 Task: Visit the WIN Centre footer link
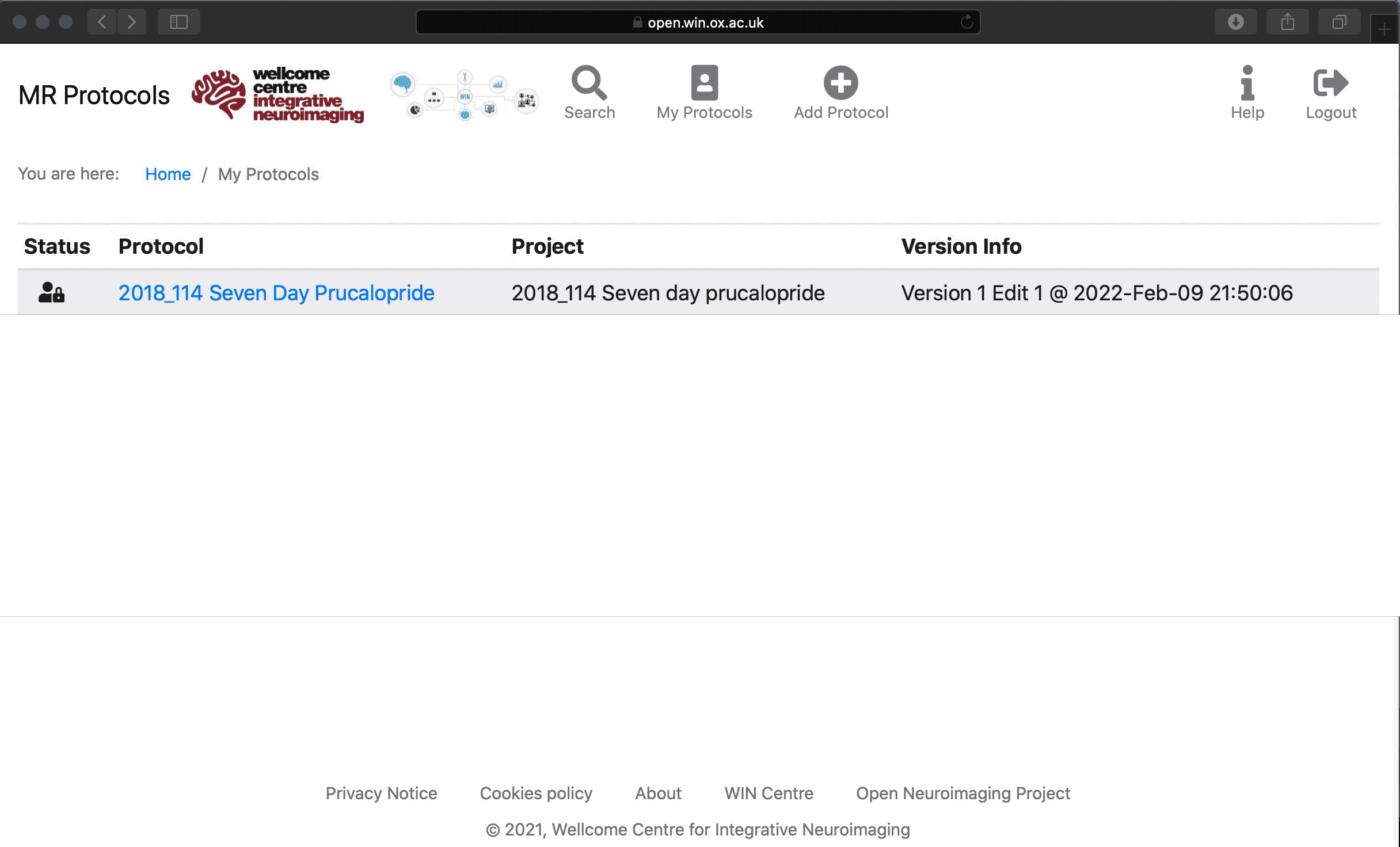(x=769, y=793)
